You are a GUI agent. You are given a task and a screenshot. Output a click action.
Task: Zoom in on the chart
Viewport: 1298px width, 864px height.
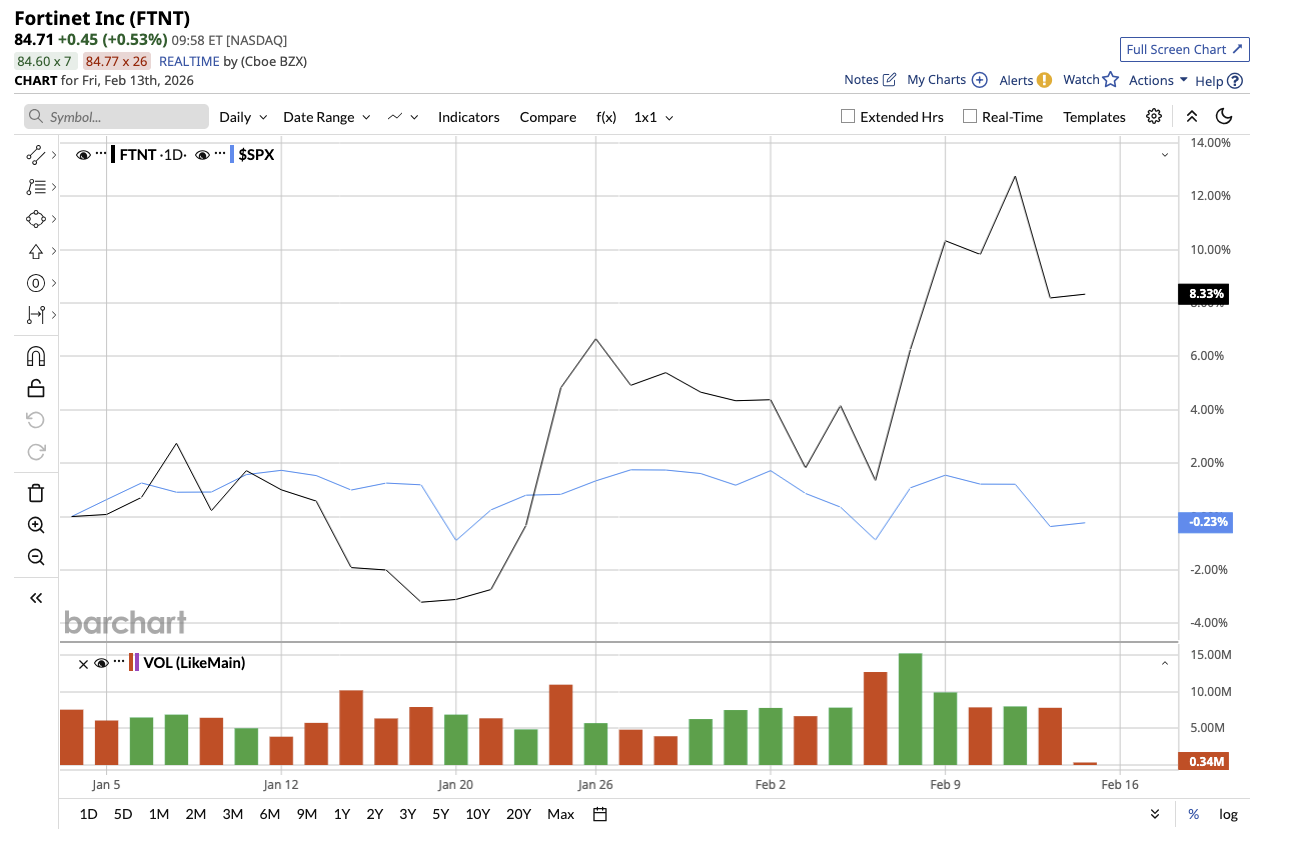[36, 525]
